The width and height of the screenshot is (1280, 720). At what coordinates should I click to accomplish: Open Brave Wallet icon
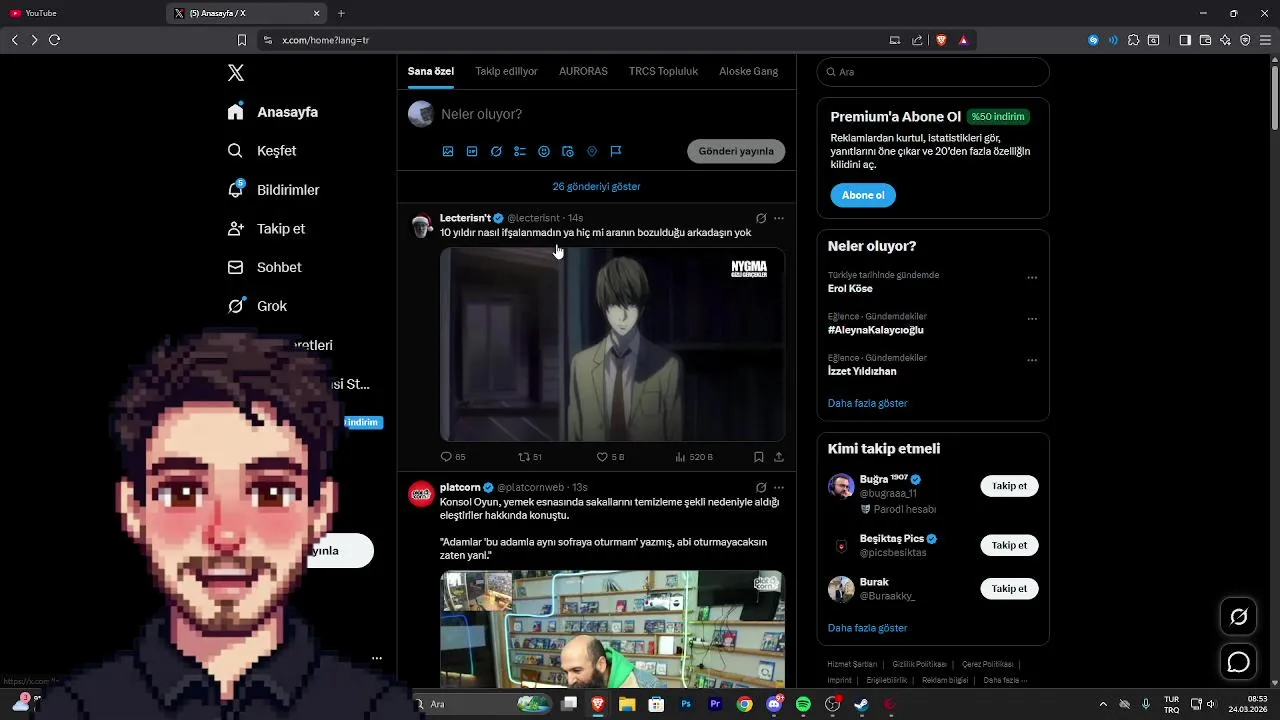[x=1205, y=40]
